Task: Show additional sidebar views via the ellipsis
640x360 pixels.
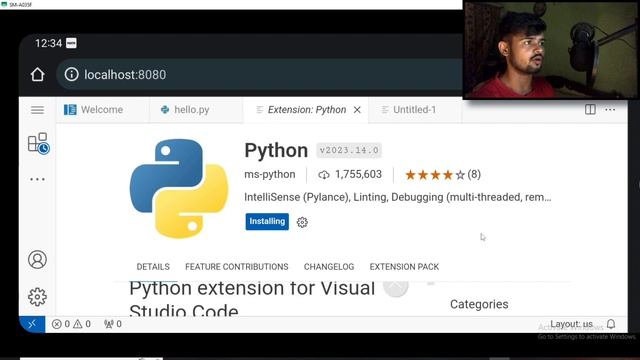Action: 37,179
